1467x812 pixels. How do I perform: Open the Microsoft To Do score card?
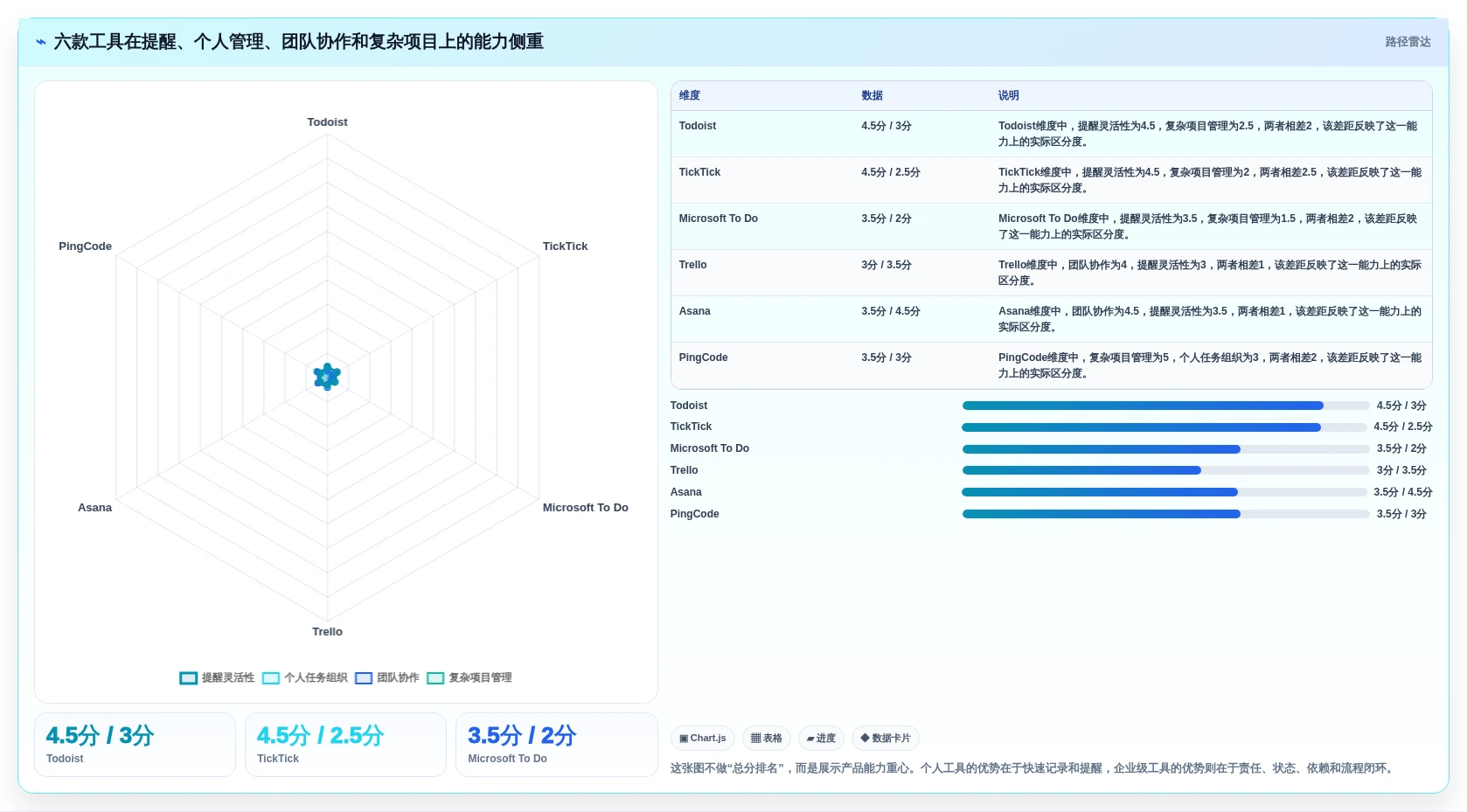click(556, 745)
